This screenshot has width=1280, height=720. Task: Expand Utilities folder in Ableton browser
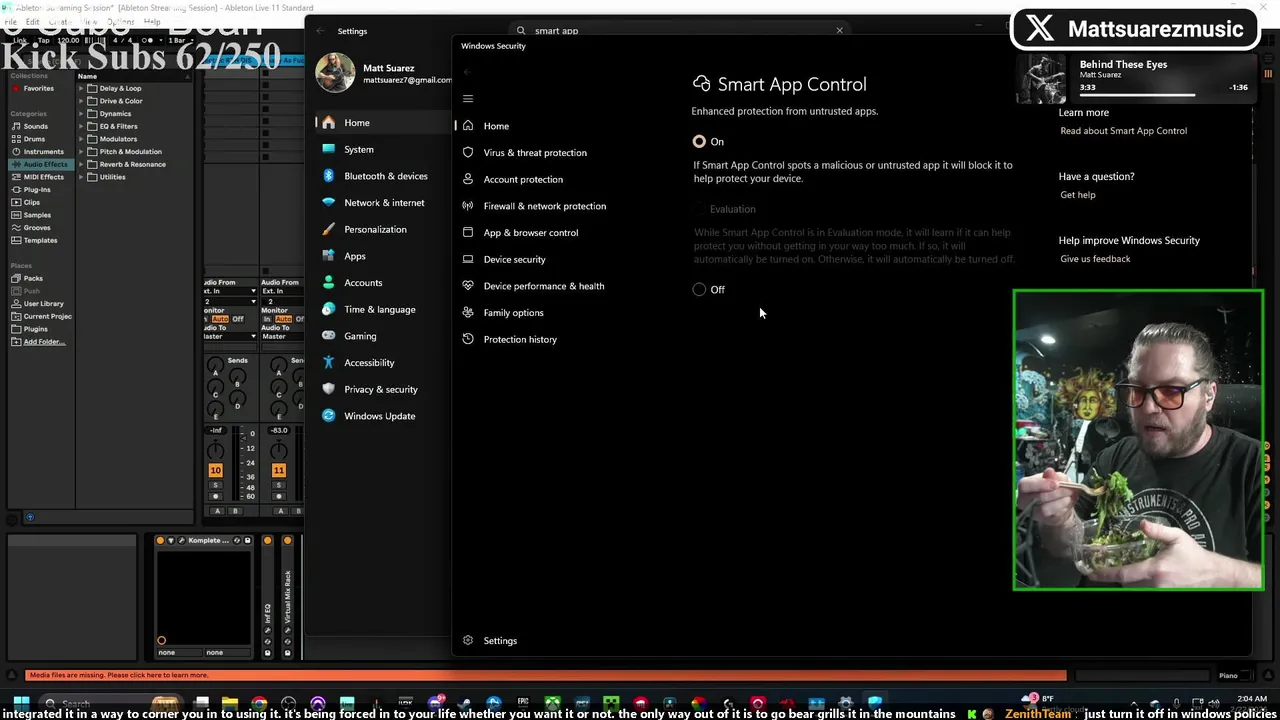click(x=82, y=177)
